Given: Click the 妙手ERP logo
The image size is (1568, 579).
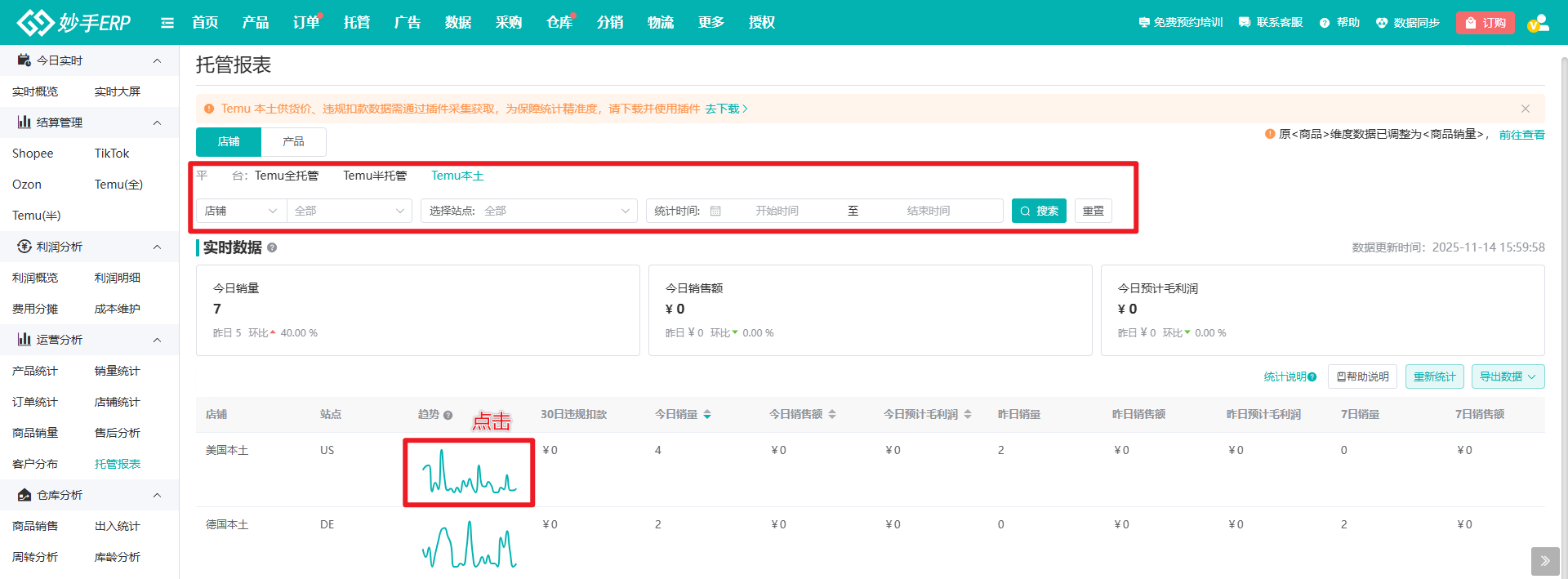Looking at the screenshot, I should coord(73,22).
